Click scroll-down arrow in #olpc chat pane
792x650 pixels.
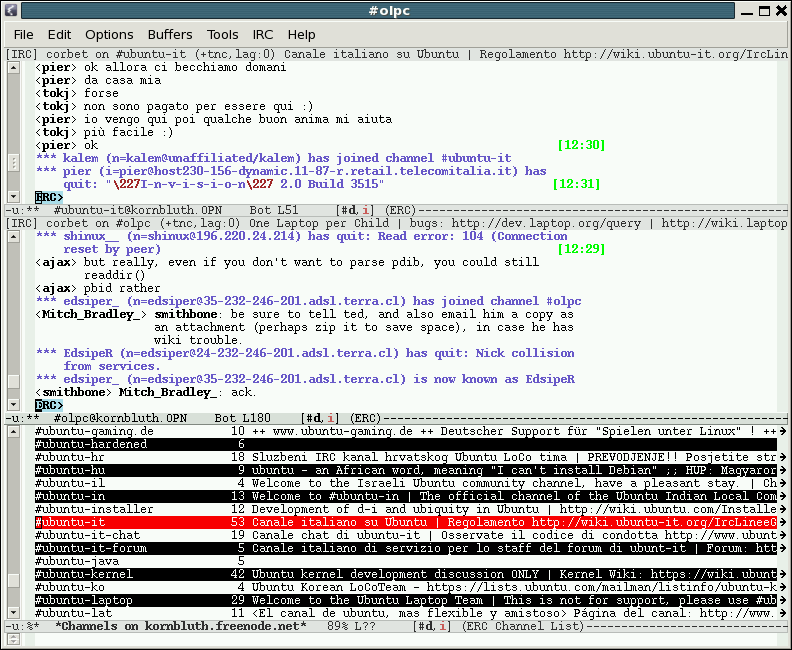click(x=13, y=403)
